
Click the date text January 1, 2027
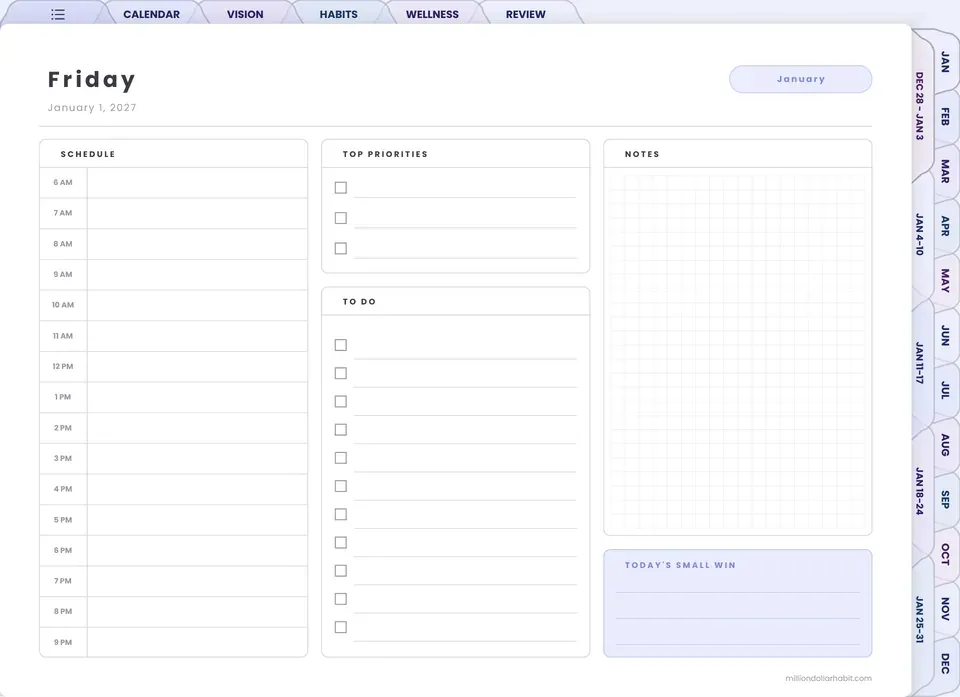tap(92, 107)
